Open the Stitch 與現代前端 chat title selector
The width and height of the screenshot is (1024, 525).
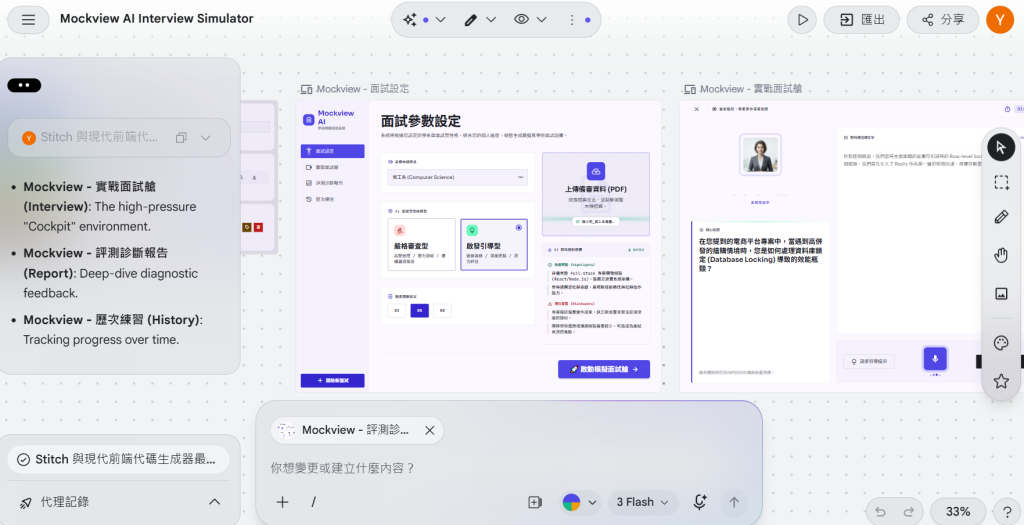click(119, 138)
